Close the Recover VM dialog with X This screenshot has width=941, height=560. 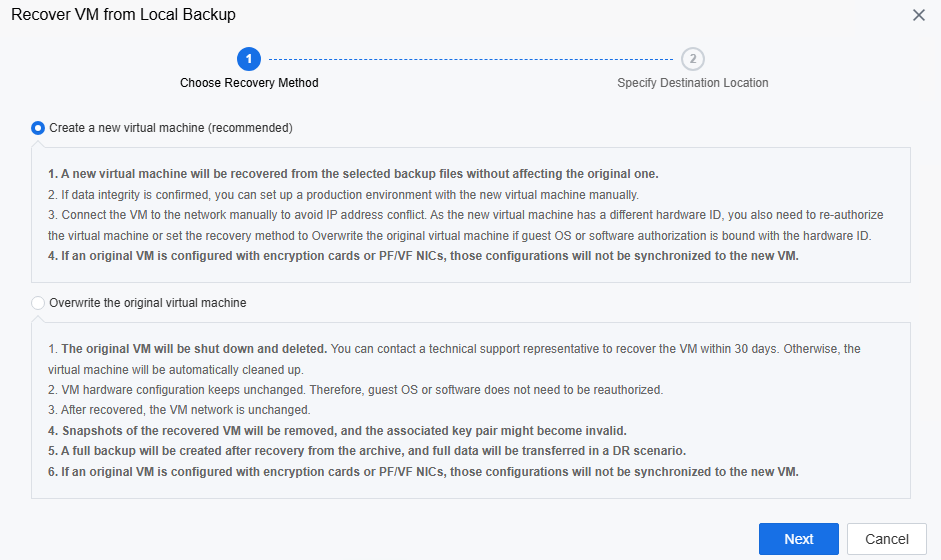[919, 15]
